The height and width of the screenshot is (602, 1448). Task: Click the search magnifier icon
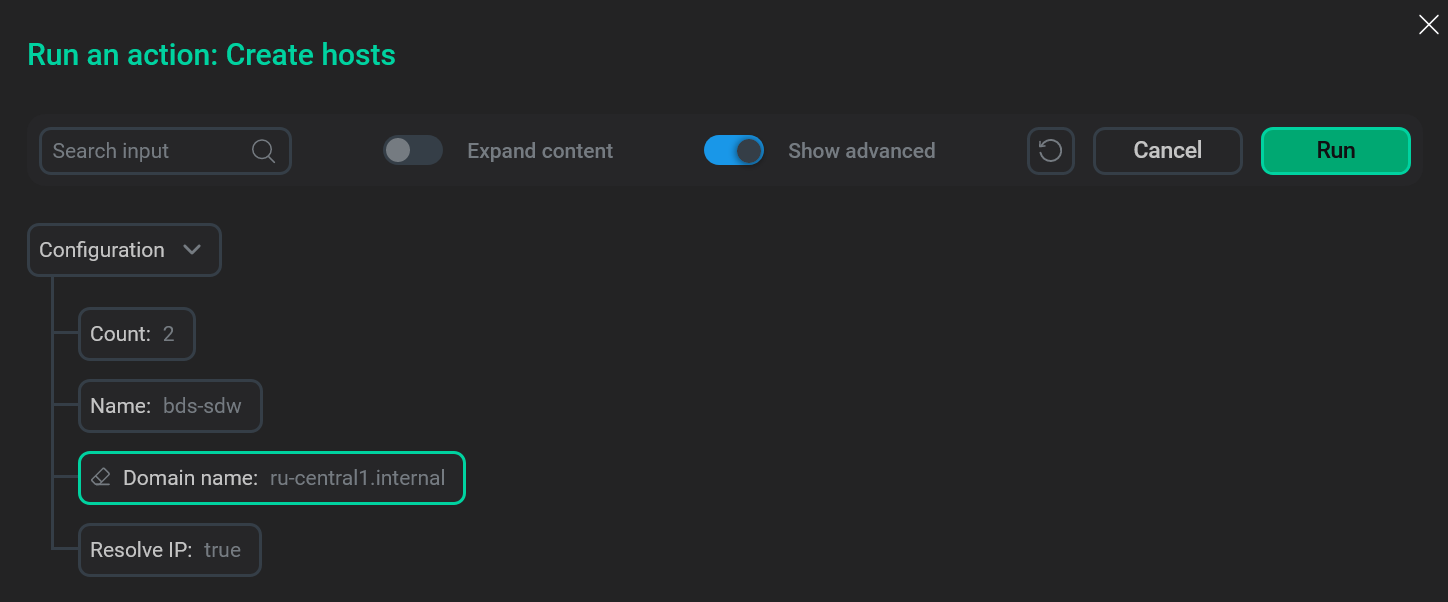click(263, 150)
